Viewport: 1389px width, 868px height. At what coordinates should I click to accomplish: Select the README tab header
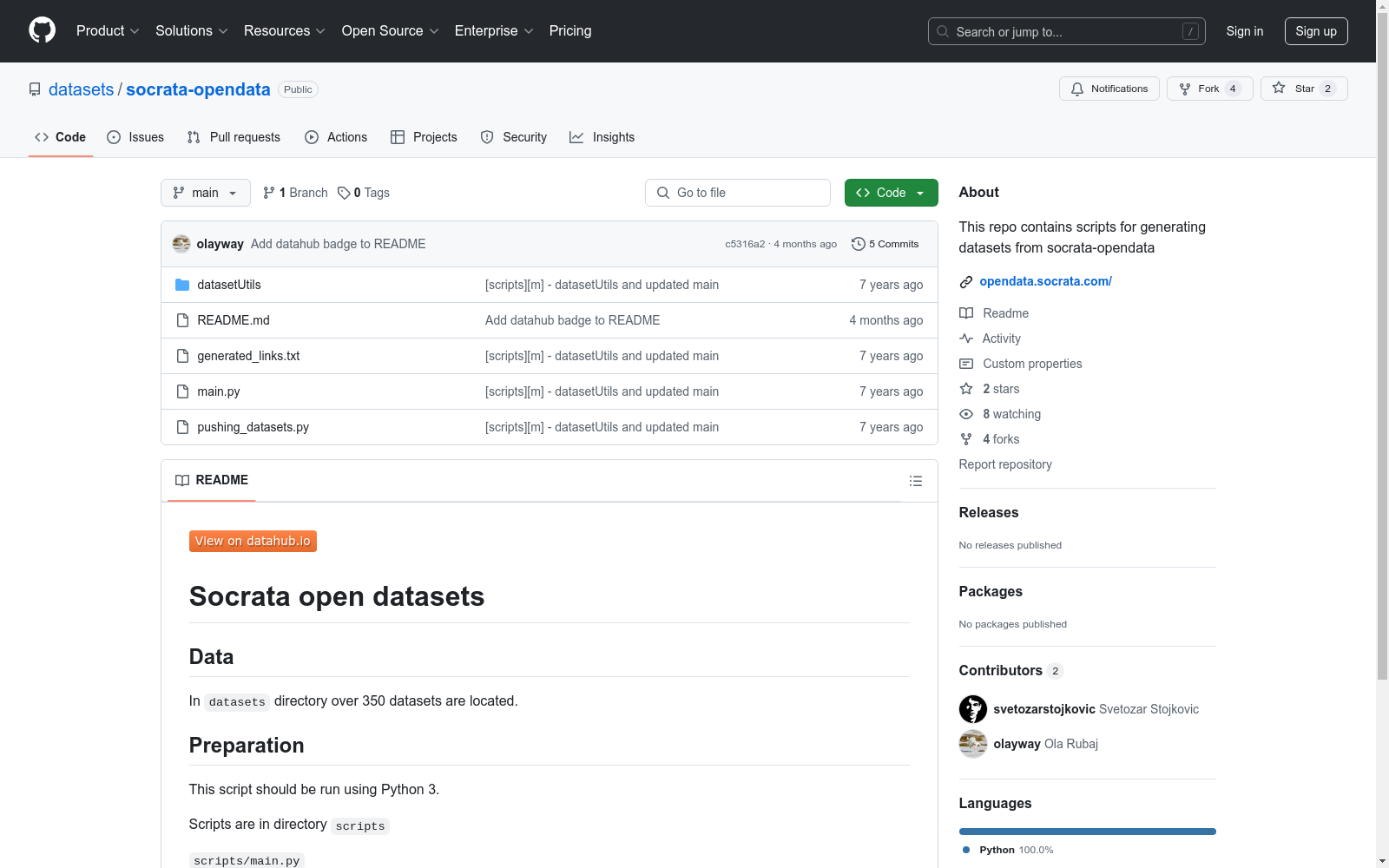(x=212, y=480)
